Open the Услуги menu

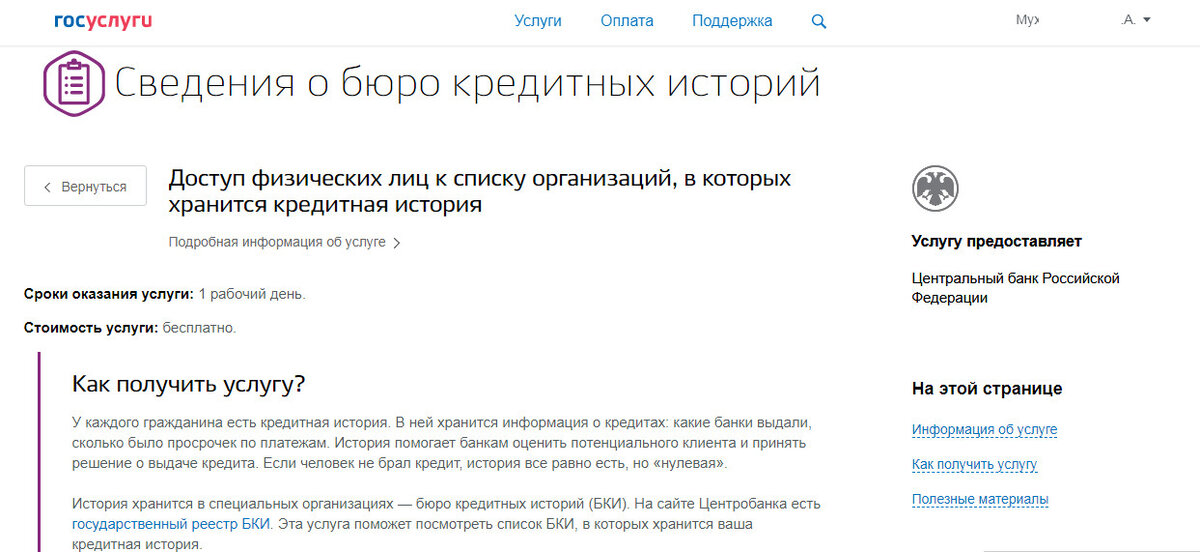(538, 20)
